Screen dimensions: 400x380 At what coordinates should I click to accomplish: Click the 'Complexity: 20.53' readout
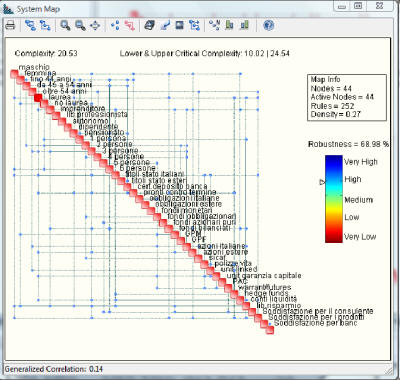click(46, 53)
